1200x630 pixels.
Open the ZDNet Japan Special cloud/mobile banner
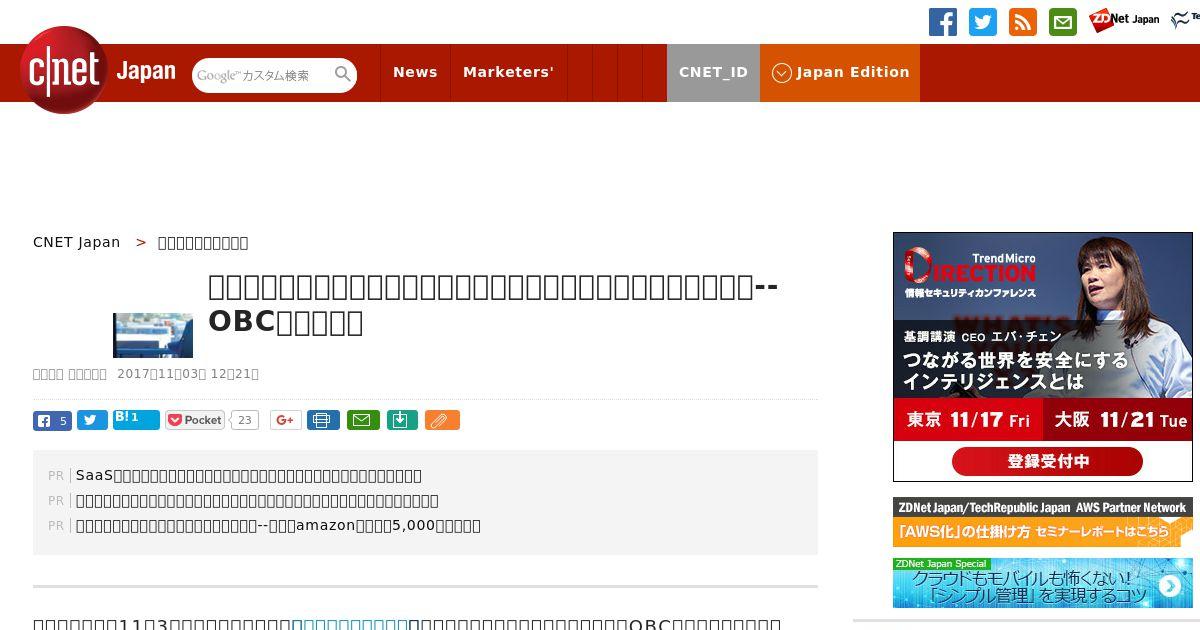click(x=1043, y=582)
